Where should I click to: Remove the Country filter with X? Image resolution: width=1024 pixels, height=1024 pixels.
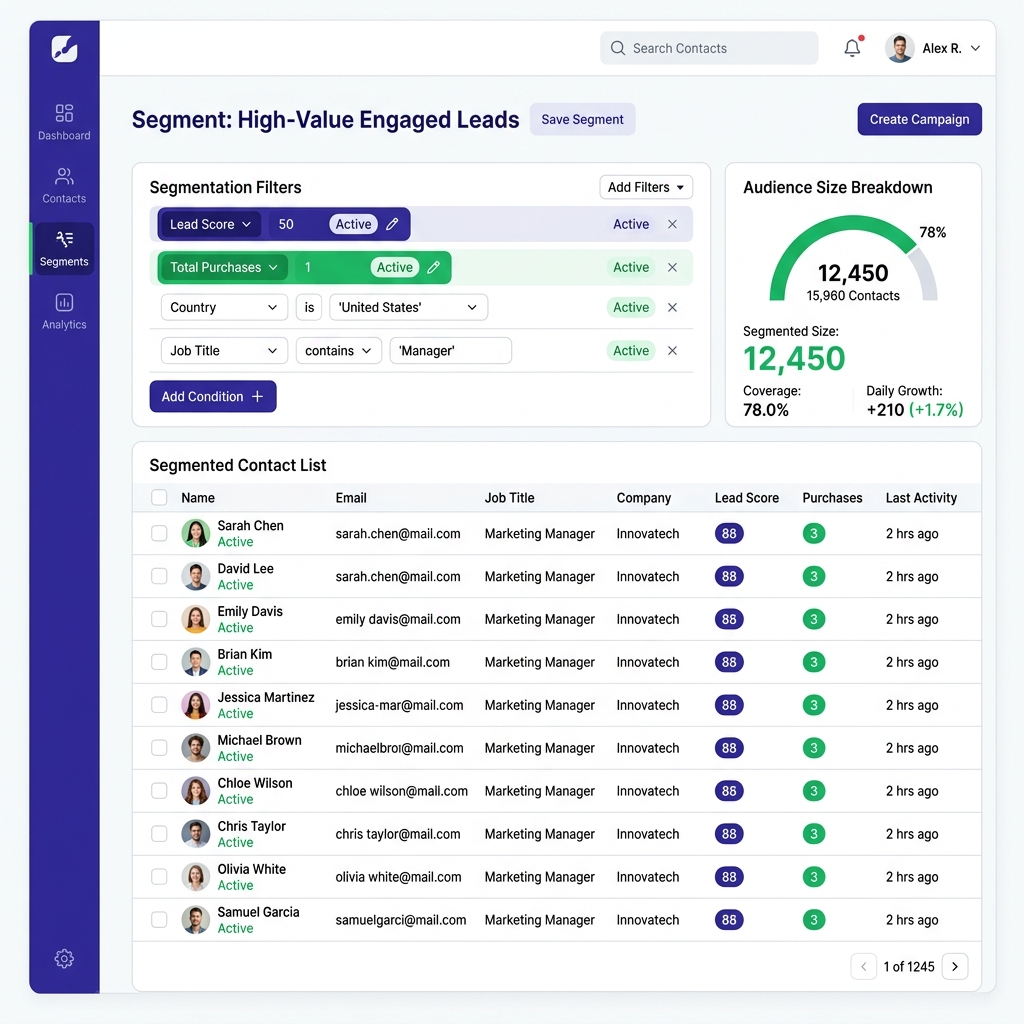pos(672,308)
